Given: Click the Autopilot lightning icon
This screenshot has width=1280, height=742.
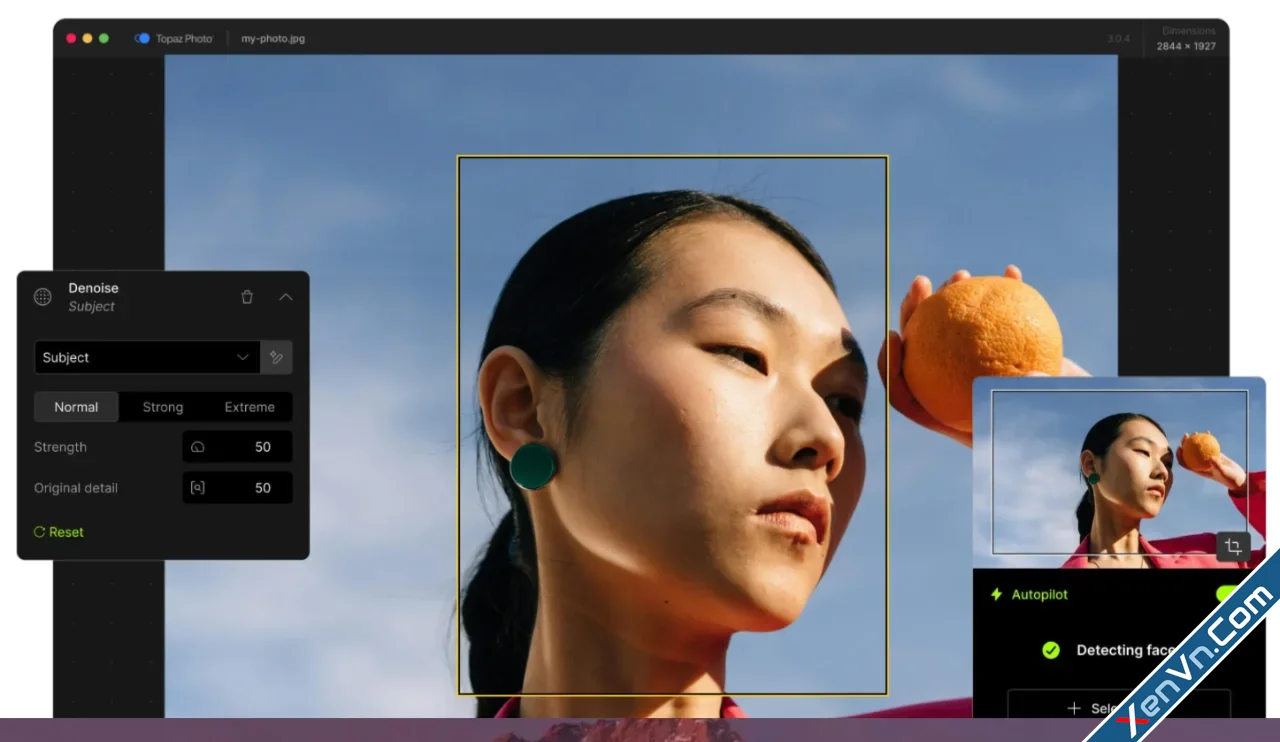Looking at the screenshot, I should point(996,594).
